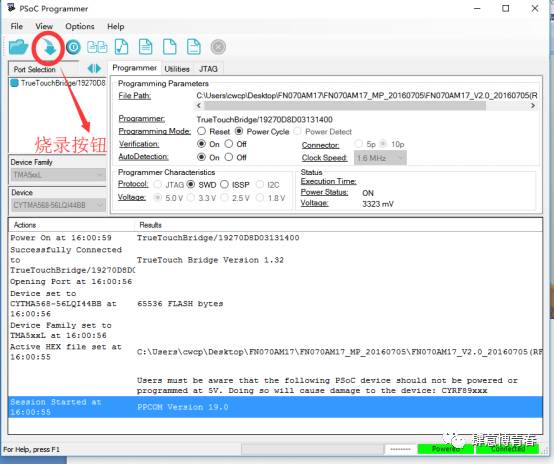Click the Checksum document toolbar icon
The image size is (554, 465).
(122, 47)
